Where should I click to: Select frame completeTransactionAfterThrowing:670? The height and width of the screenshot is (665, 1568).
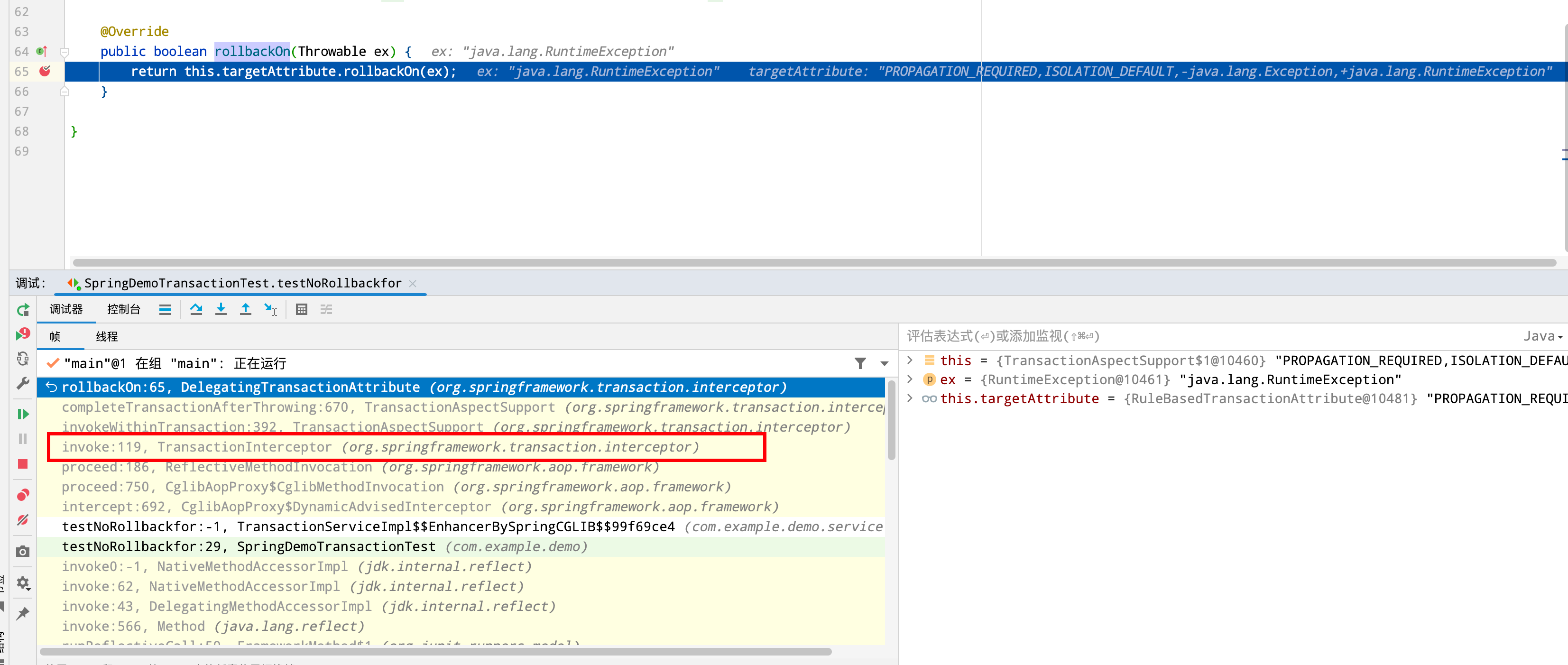coord(461,407)
